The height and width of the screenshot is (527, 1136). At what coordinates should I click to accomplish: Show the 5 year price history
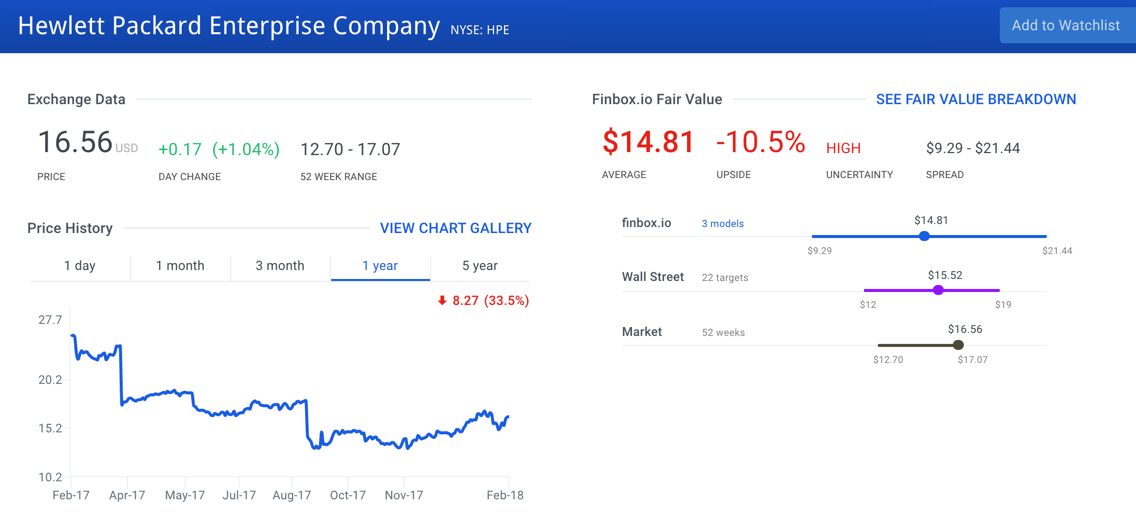pos(480,266)
